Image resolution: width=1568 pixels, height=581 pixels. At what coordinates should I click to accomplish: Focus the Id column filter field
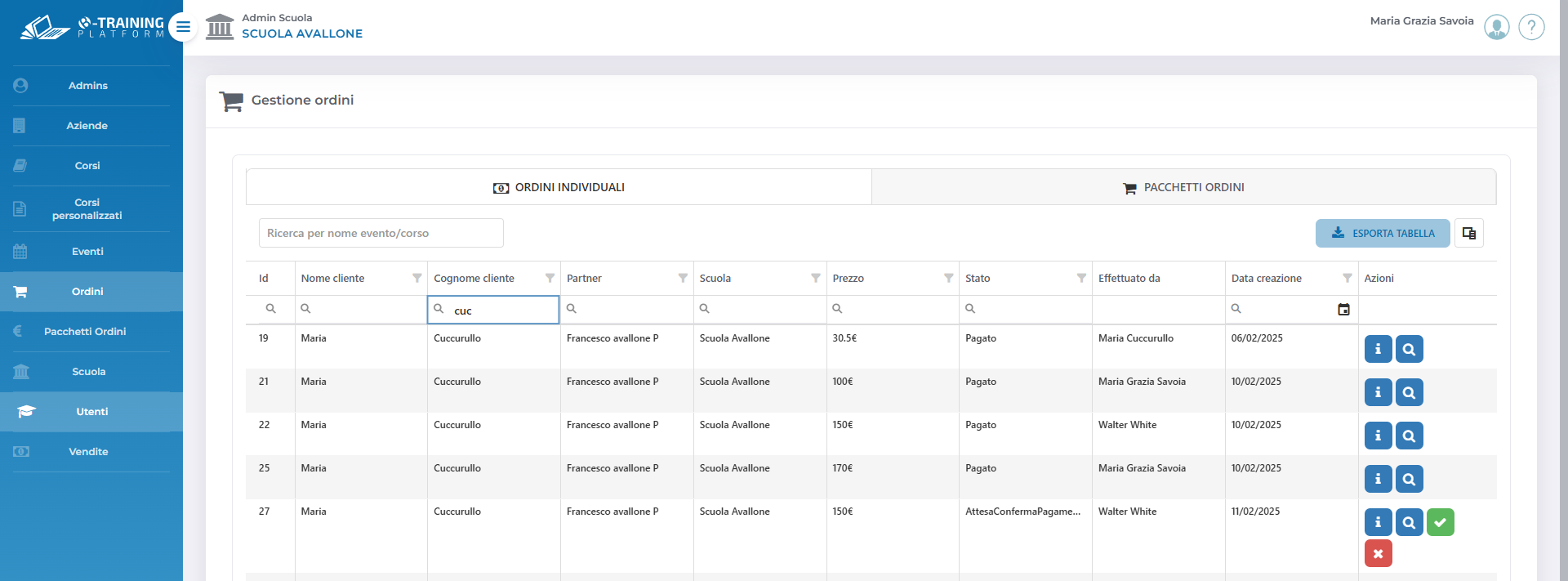pos(270,310)
